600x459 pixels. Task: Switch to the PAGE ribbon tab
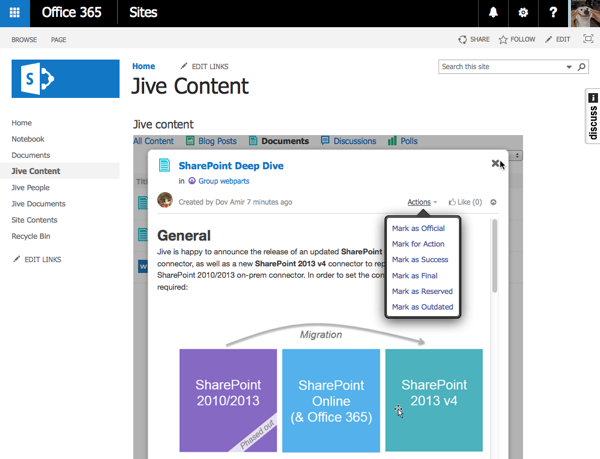59,40
